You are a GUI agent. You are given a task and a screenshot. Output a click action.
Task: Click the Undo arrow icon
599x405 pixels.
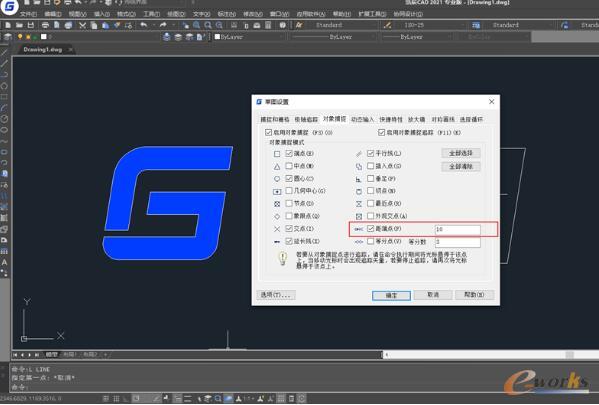[144, 25]
